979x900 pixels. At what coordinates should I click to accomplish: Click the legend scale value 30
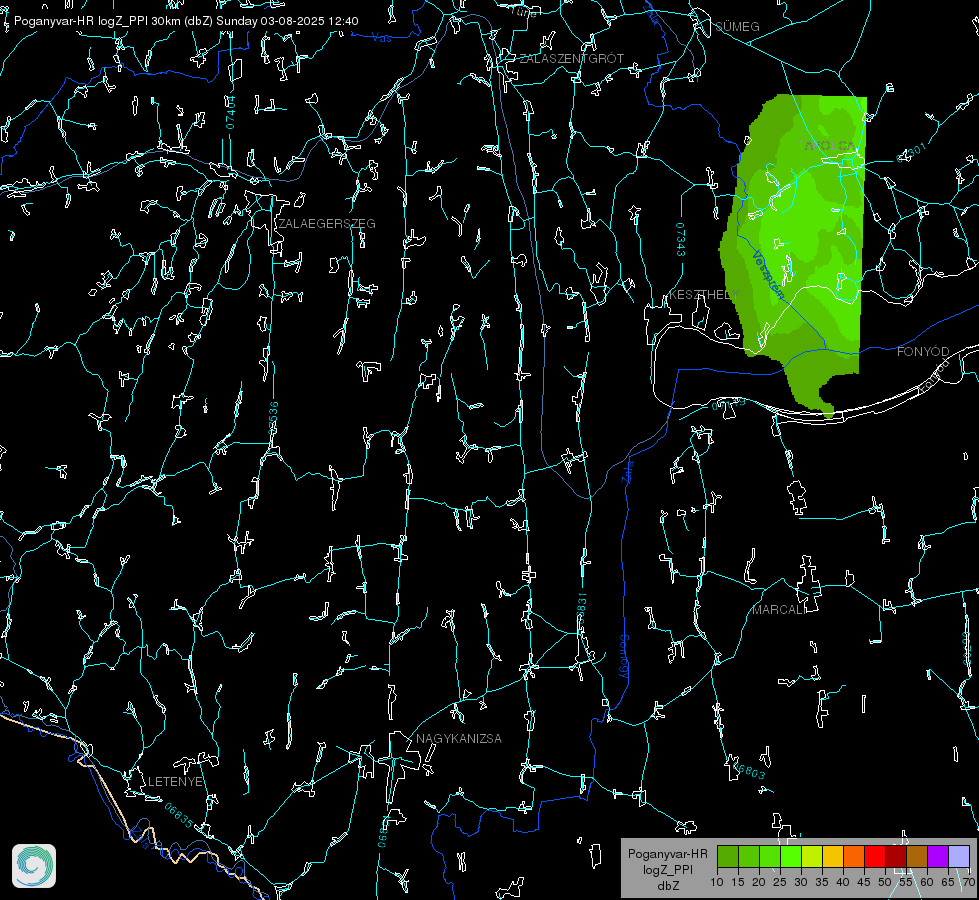(x=800, y=883)
